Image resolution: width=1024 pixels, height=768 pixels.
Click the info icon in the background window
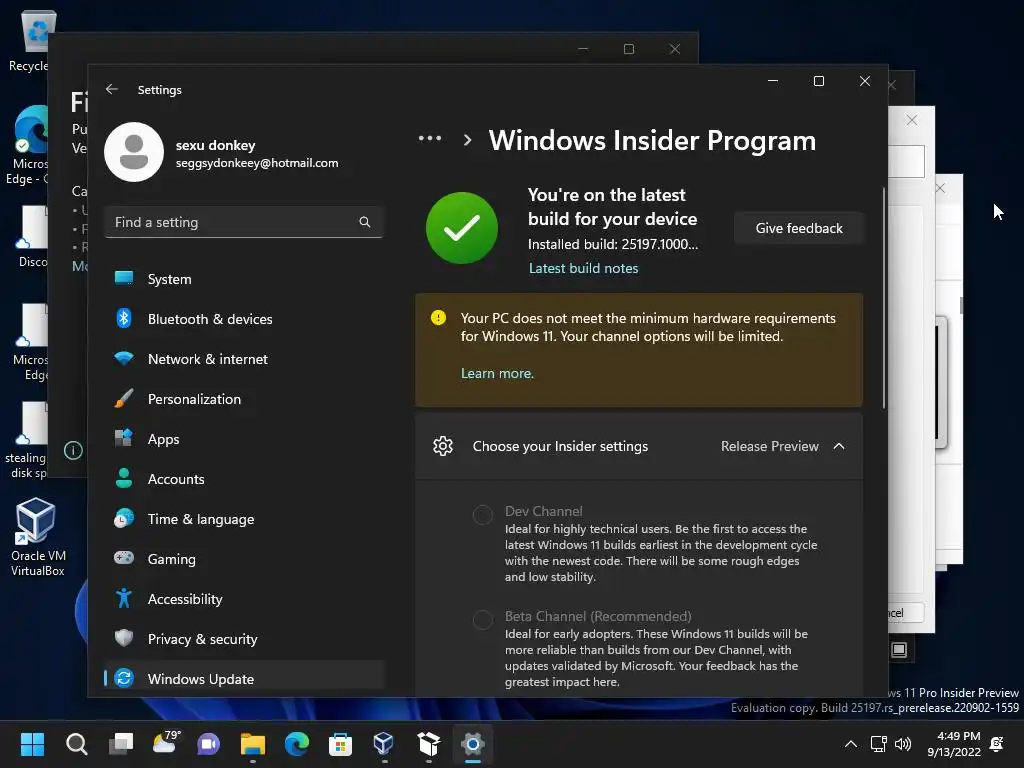pyautogui.click(x=73, y=451)
